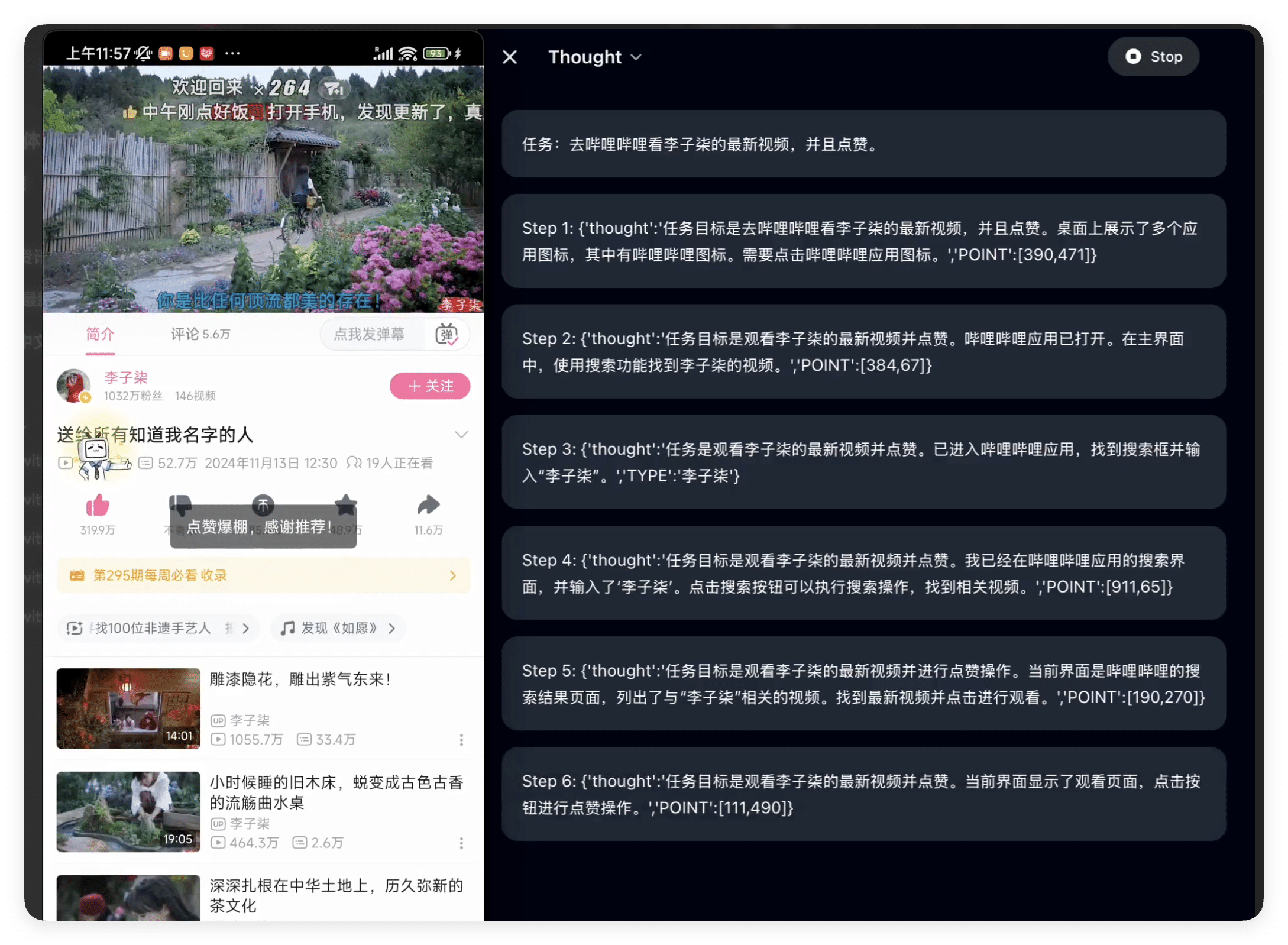Tap the Wi-Fi status icon
Screen dimensions: 1288x945
[x=407, y=53]
